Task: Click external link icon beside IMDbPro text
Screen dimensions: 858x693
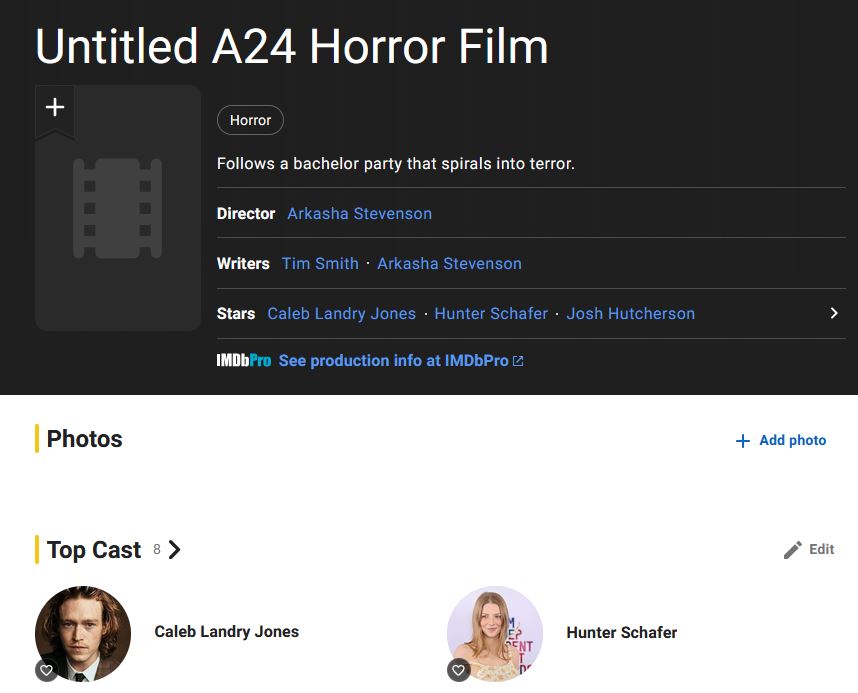Action: pos(518,361)
